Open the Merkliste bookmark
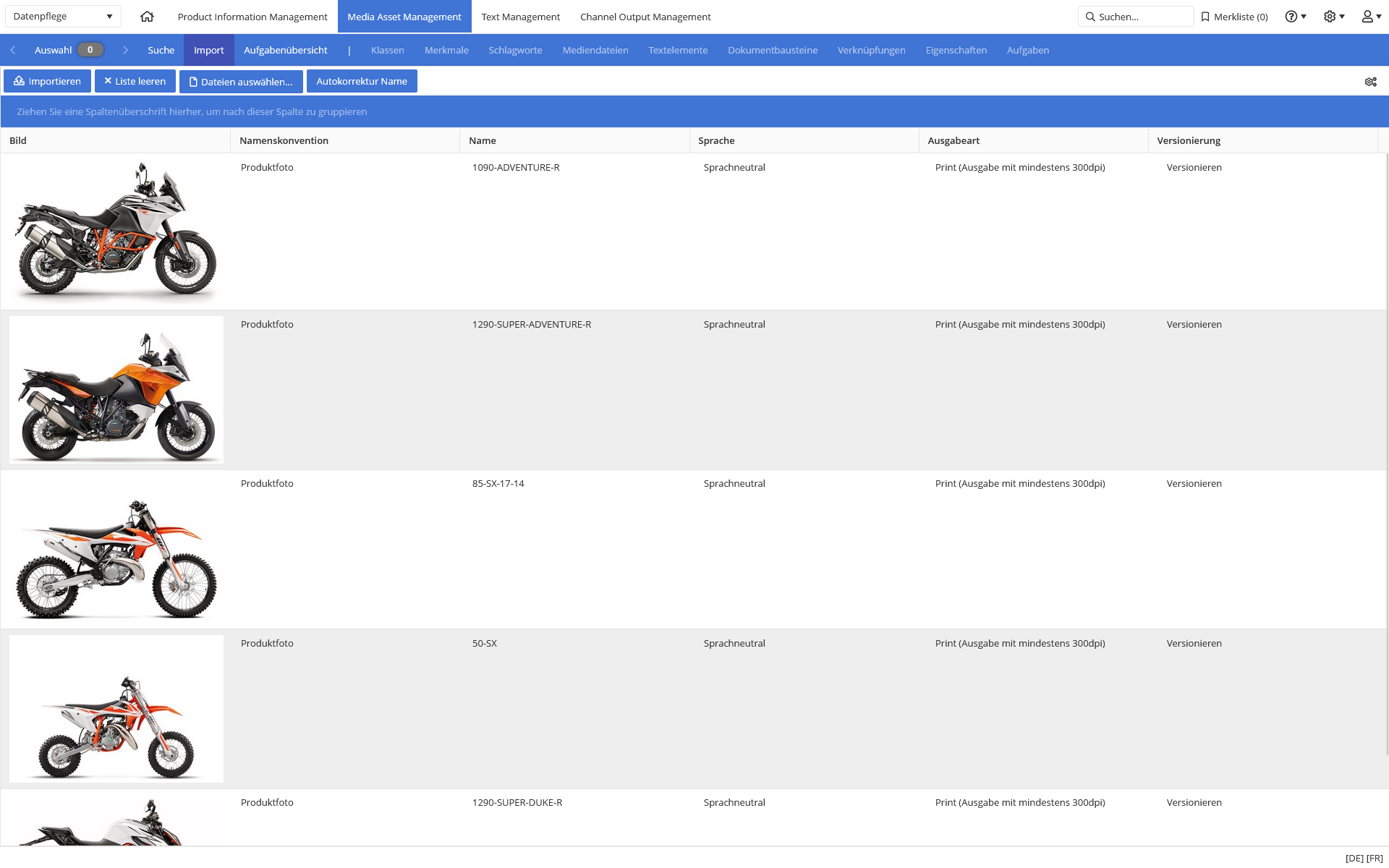 coord(1234,17)
